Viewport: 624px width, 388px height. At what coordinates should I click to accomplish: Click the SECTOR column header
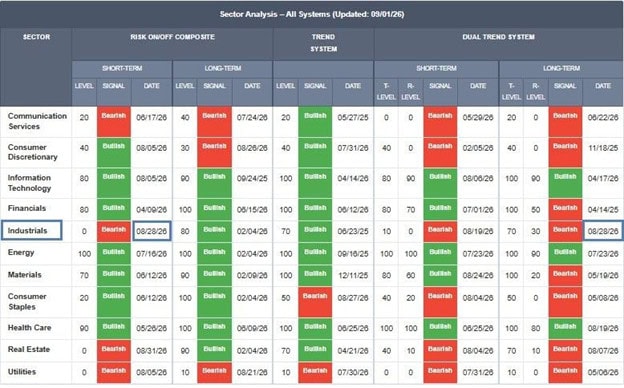pos(36,37)
